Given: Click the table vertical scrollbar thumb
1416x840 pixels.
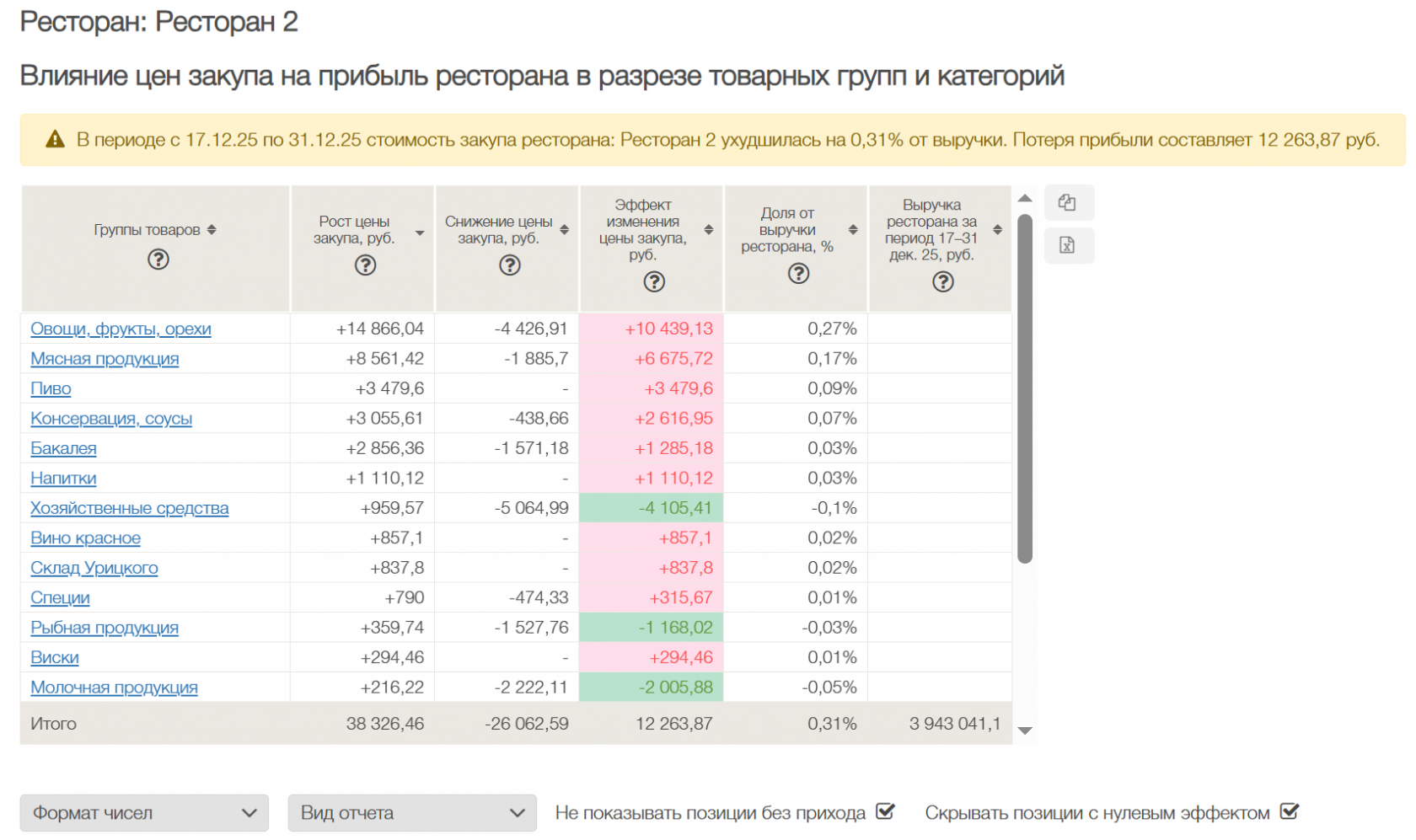Looking at the screenshot, I should [x=1025, y=388].
